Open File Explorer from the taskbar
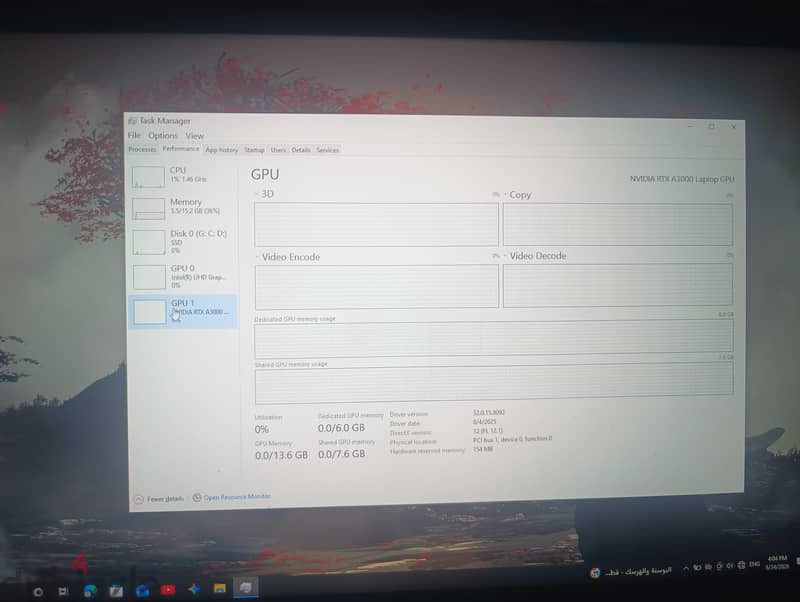The height and width of the screenshot is (602, 800). [220, 588]
